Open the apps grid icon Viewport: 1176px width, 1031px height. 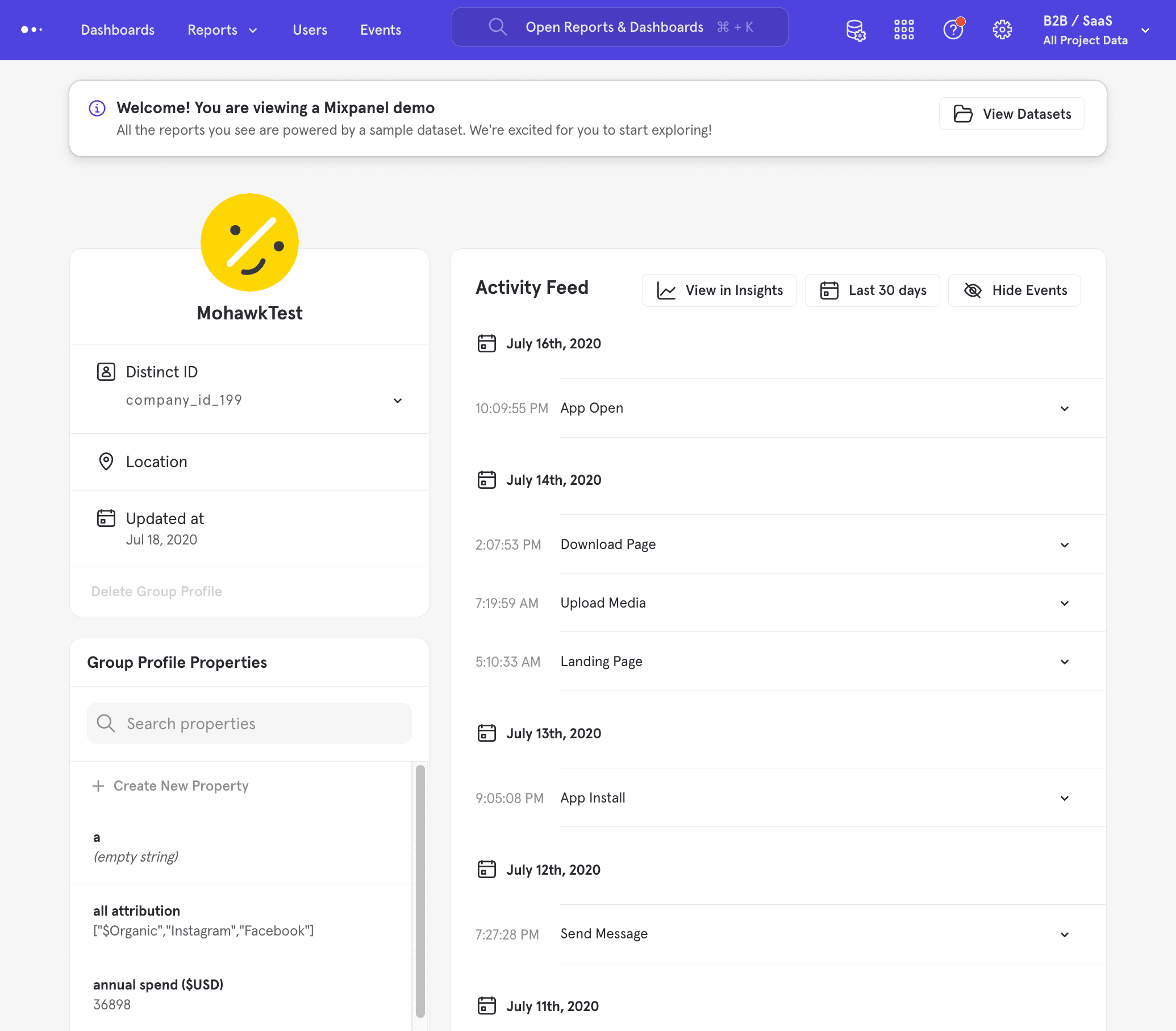point(904,30)
